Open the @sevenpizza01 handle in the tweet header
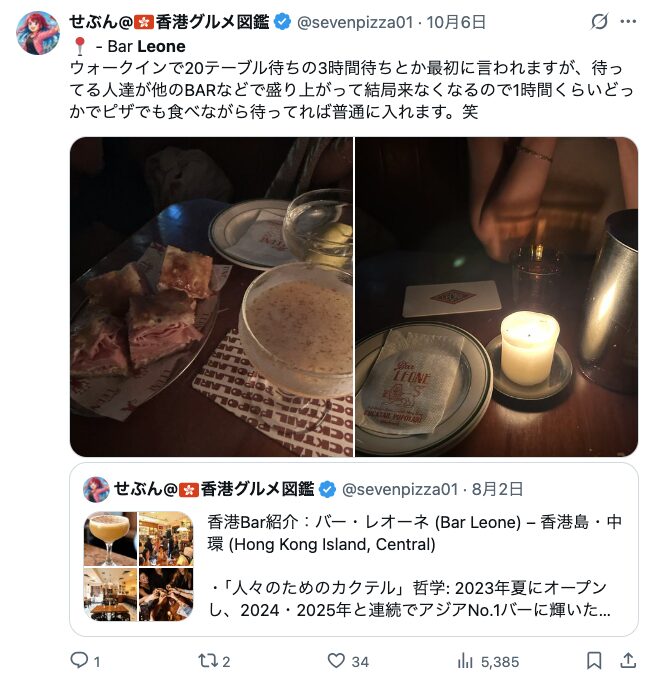Viewport: 652px width, 677px height. click(355, 22)
